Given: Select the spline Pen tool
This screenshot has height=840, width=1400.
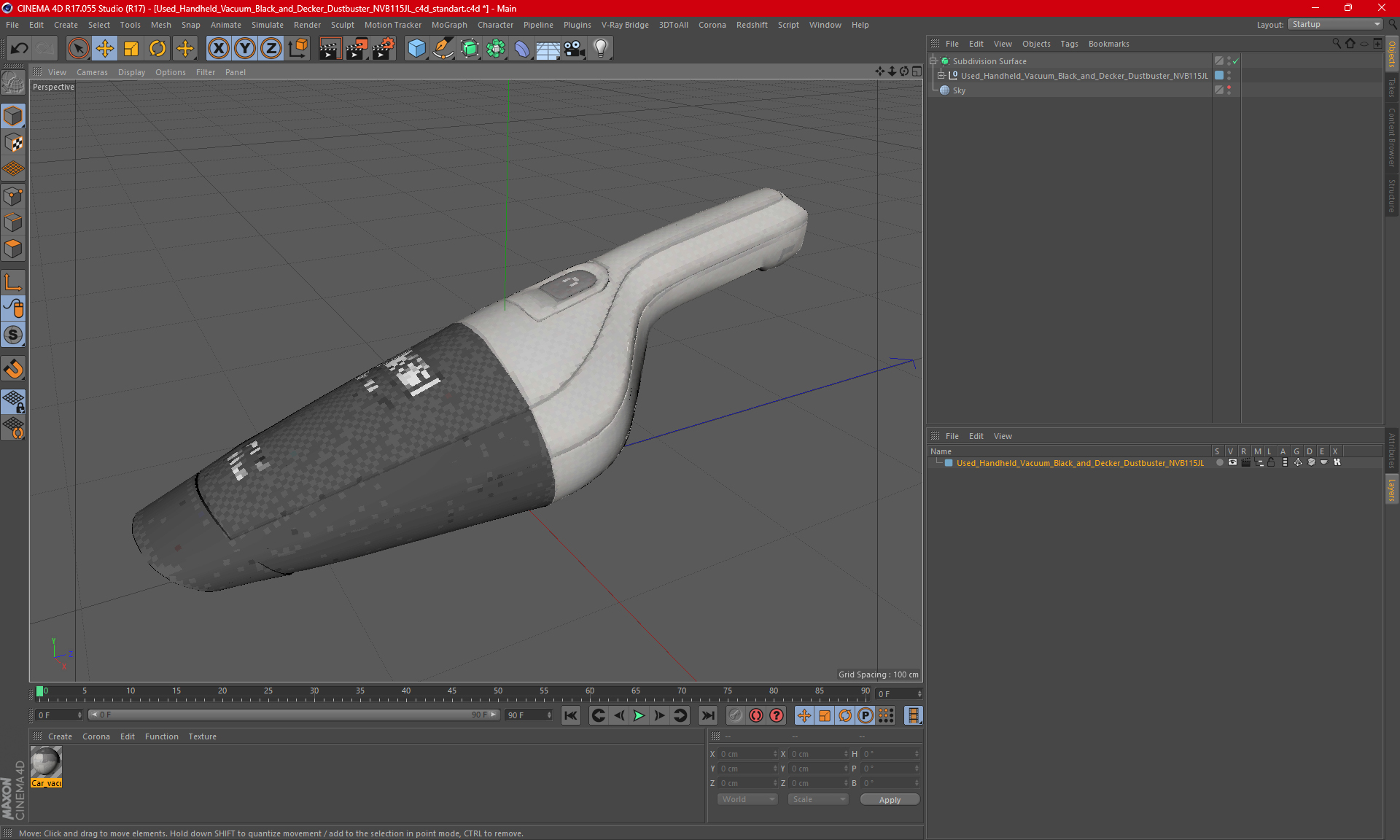Looking at the screenshot, I should 443,49.
